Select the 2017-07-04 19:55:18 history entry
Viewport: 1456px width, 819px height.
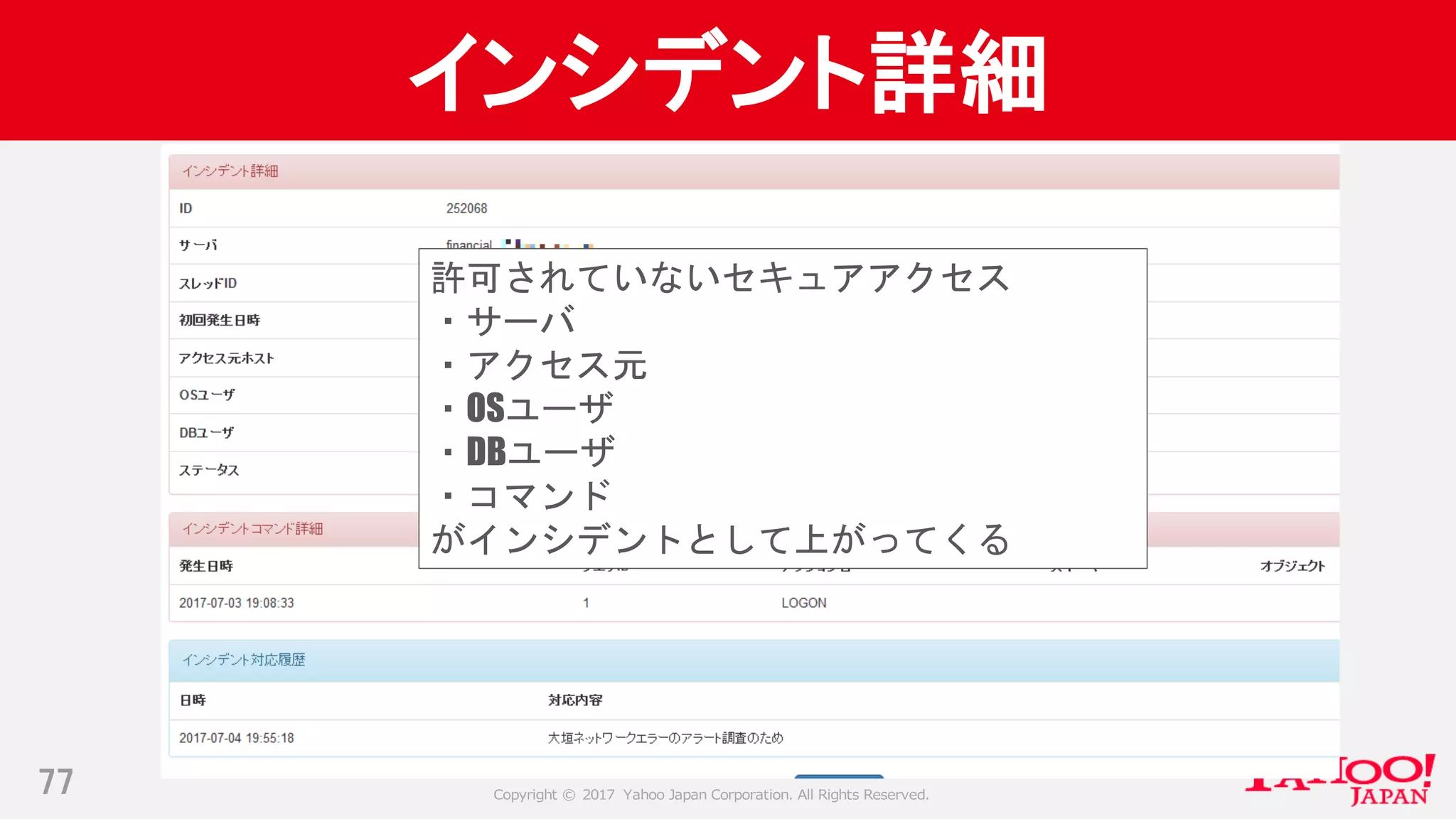(x=236, y=738)
